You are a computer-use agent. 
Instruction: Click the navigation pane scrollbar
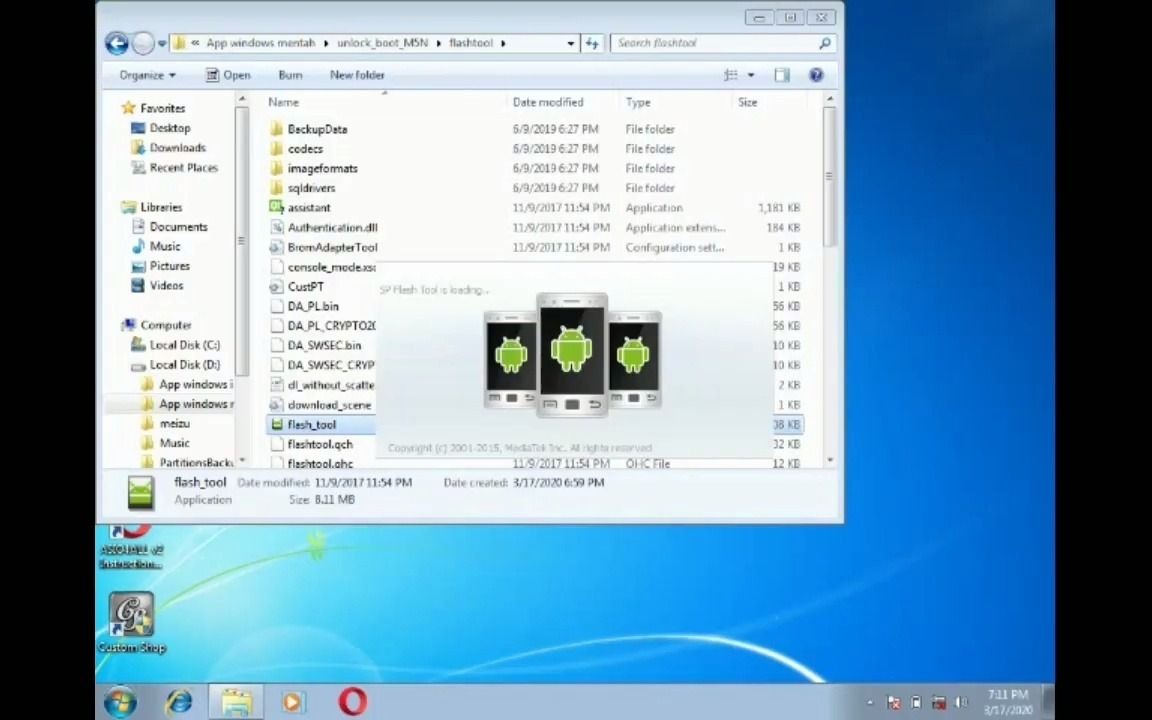click(x=241, y=242)
